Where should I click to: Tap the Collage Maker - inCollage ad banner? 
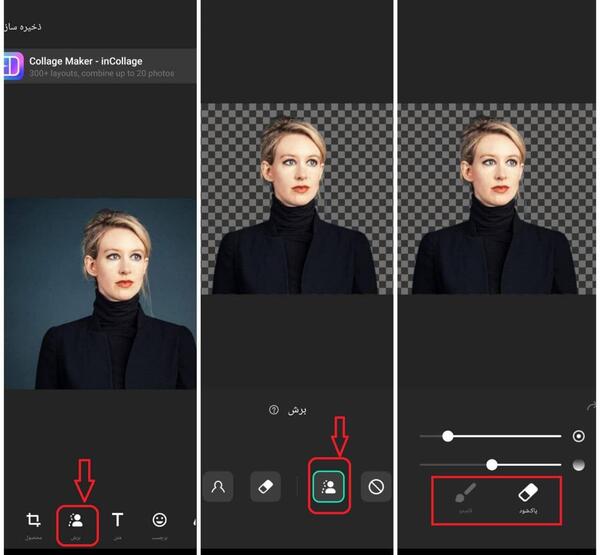tap(100, 66)
